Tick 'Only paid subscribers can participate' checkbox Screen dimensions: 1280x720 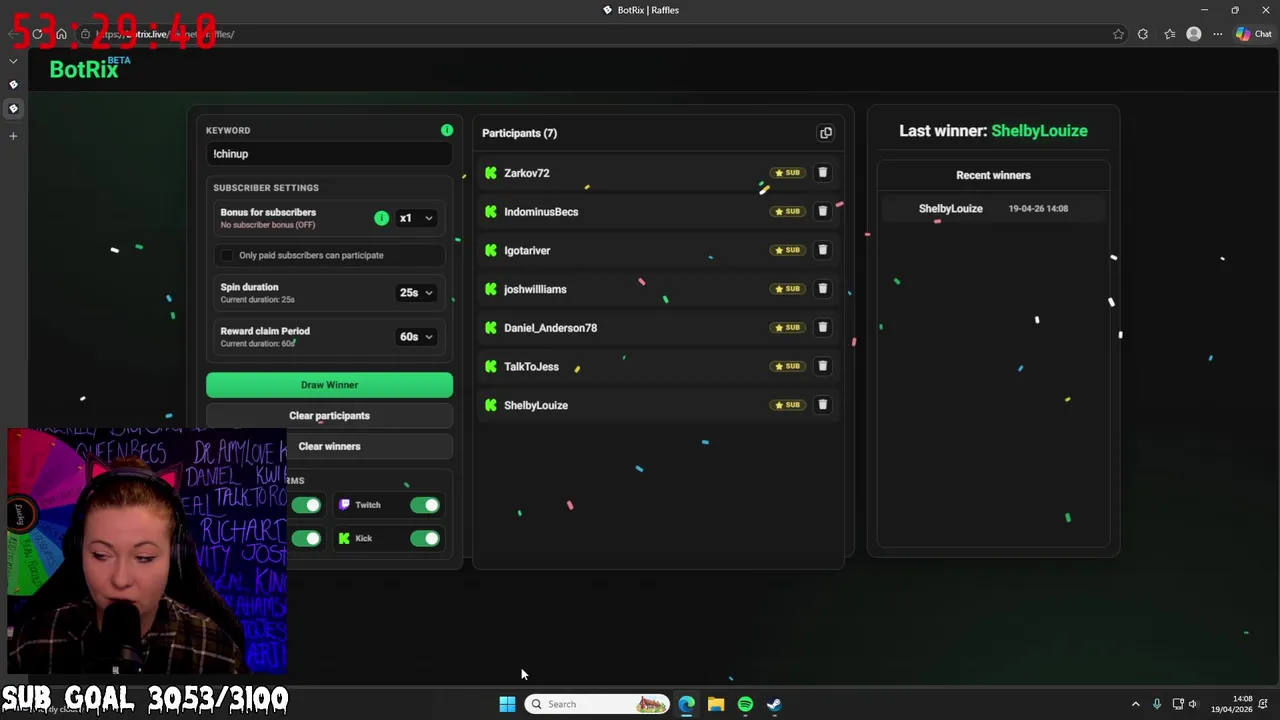[x=227, y=255]
